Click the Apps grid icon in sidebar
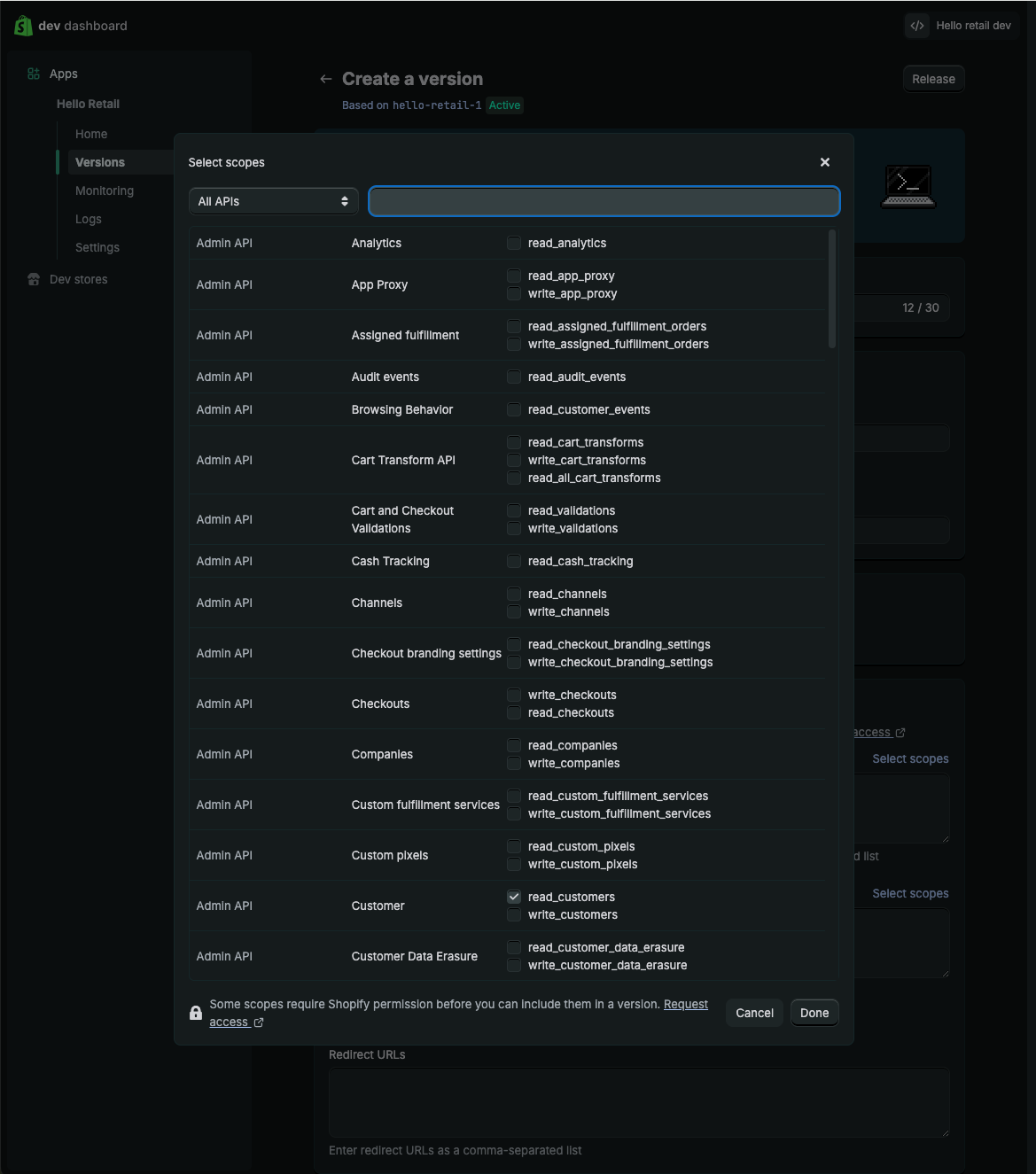Image resolution: width=1036 pixels, height=1174 pixels. coord(34,74)
